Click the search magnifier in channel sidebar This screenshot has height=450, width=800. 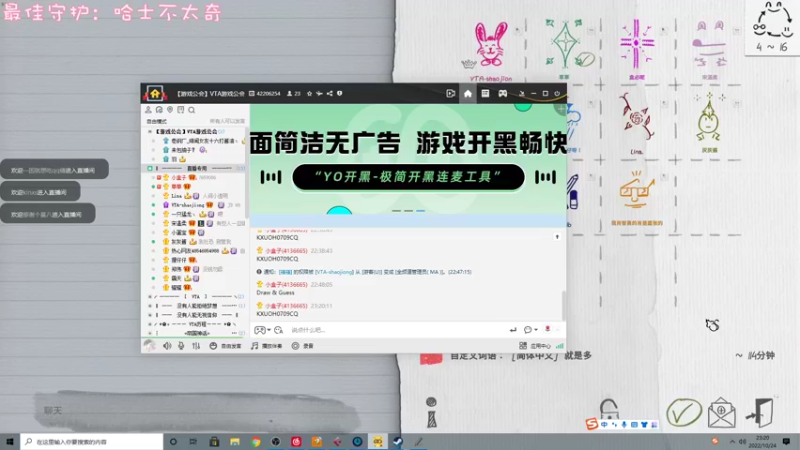192,110
